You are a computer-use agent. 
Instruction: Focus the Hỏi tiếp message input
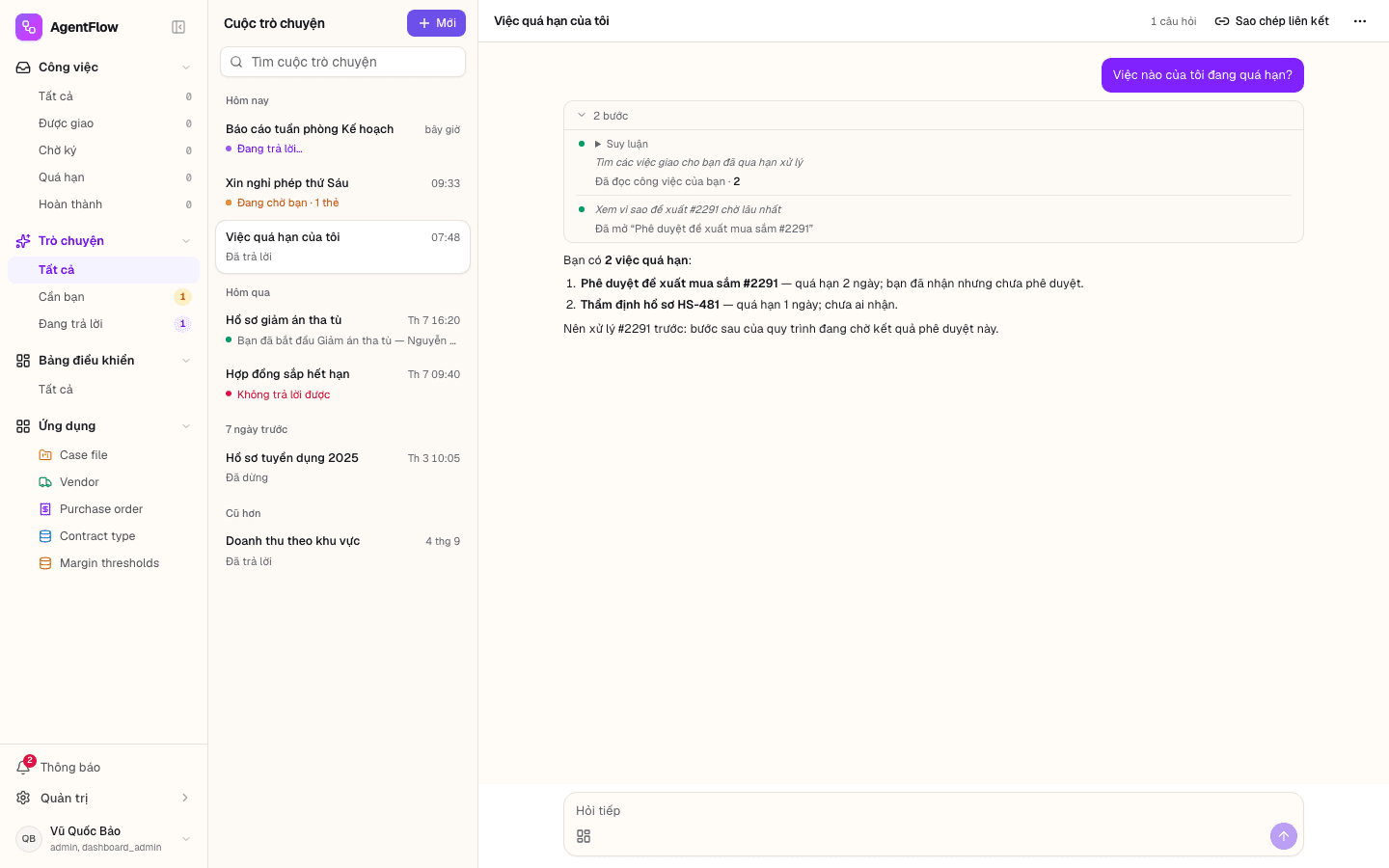point(933,811)
